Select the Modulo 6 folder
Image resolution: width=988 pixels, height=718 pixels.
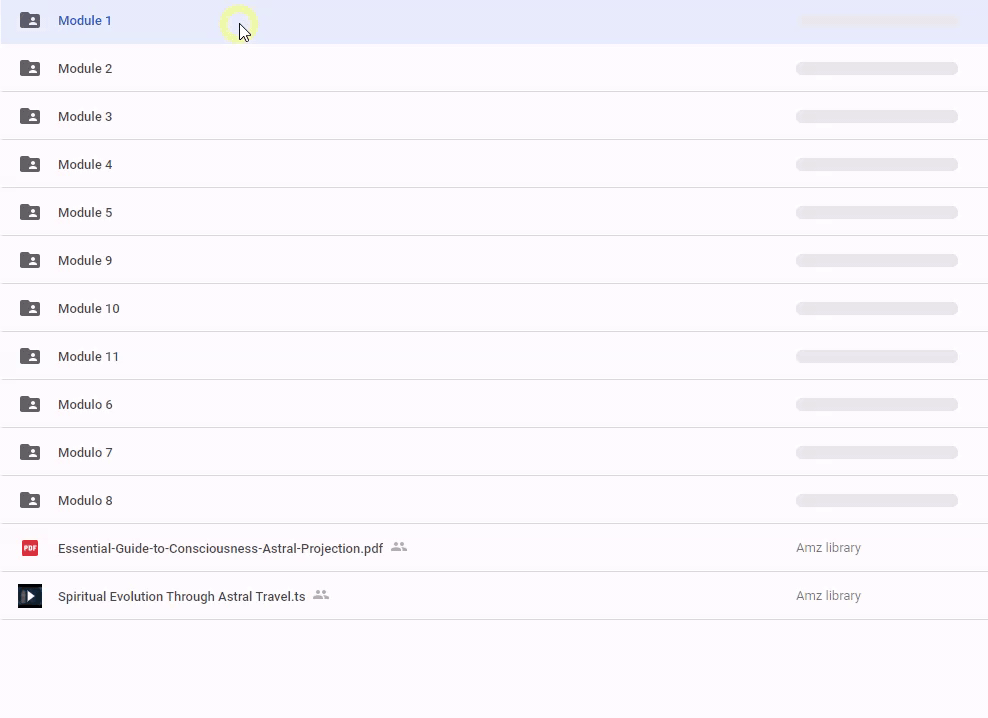(x=85, y=405)
